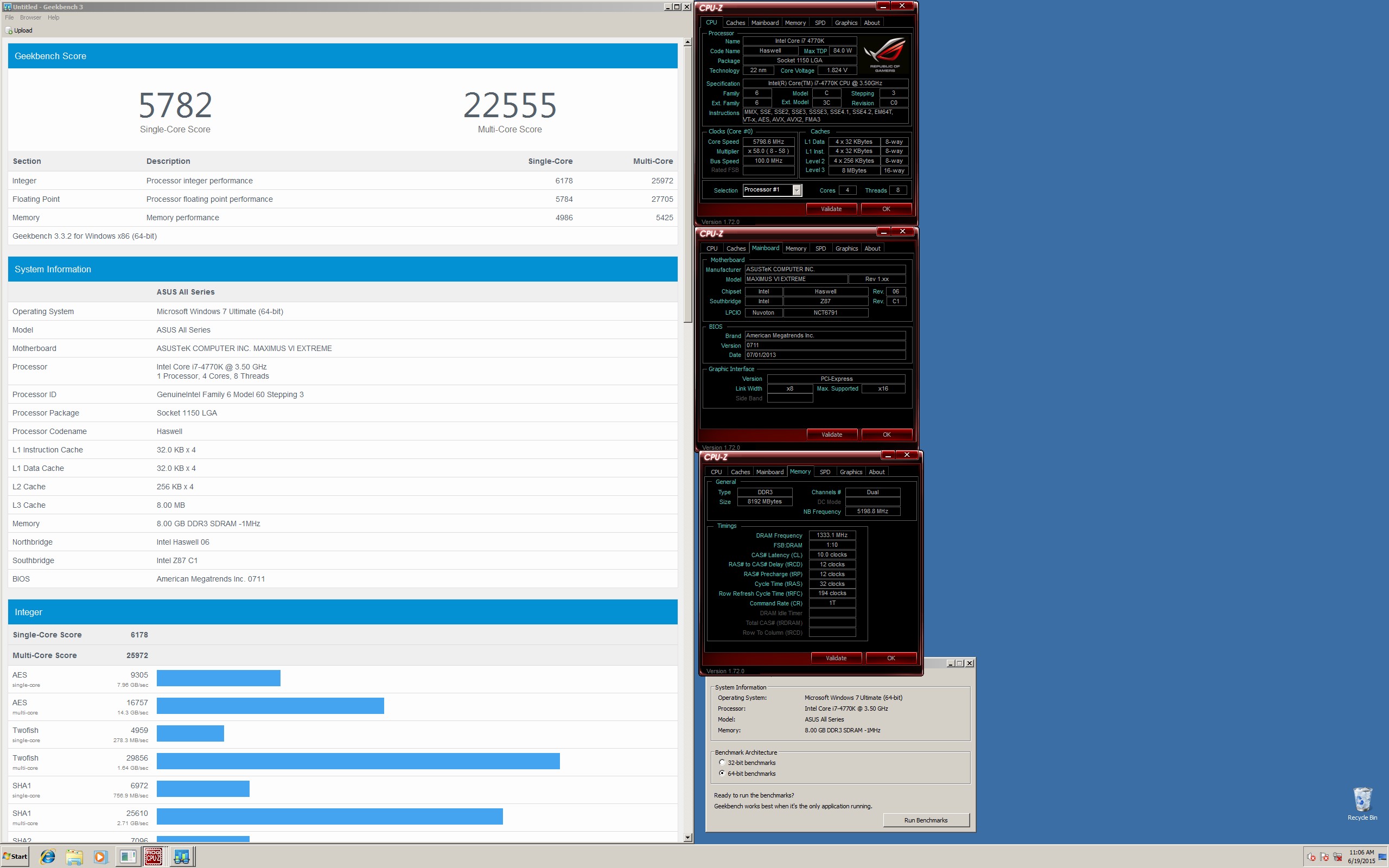Select CPU tab in middle CPU-Z Mainboard window
This screenshot has height=868, width=1389.
712,248
